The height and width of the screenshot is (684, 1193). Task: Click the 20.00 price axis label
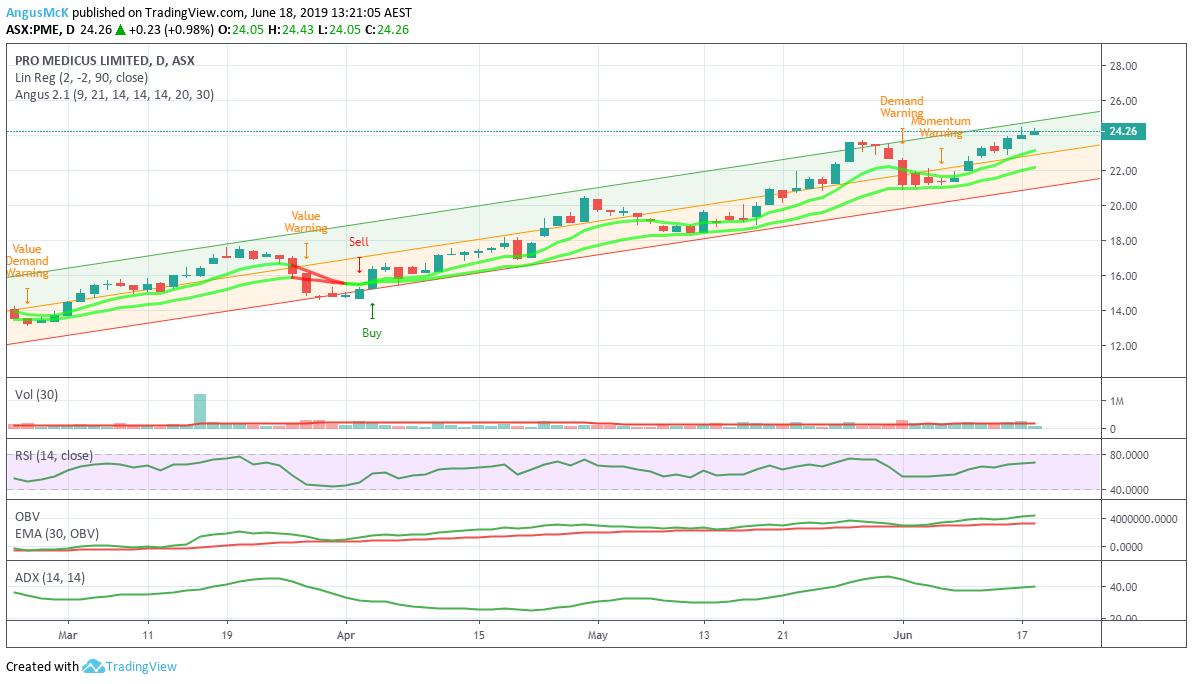click(x=1123, y=206)
